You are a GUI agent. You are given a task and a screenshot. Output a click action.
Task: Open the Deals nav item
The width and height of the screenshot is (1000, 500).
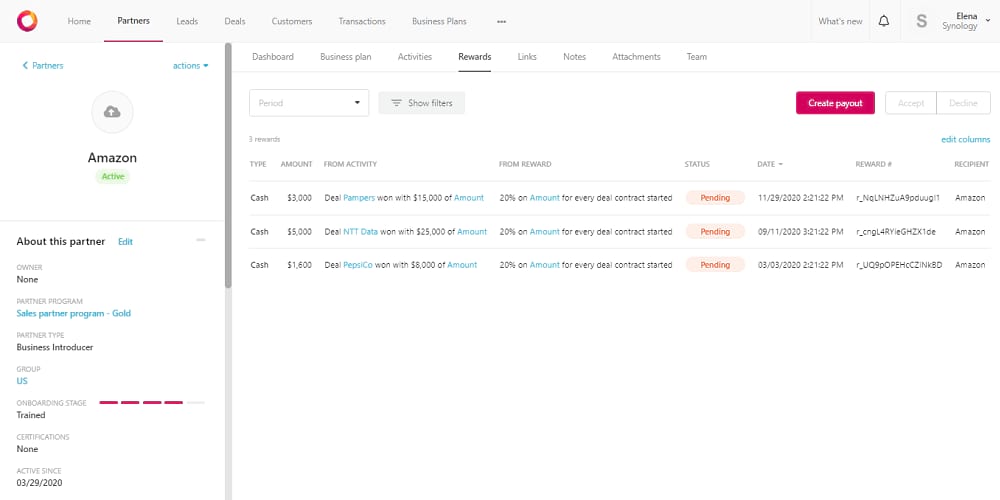coord(235,21)
